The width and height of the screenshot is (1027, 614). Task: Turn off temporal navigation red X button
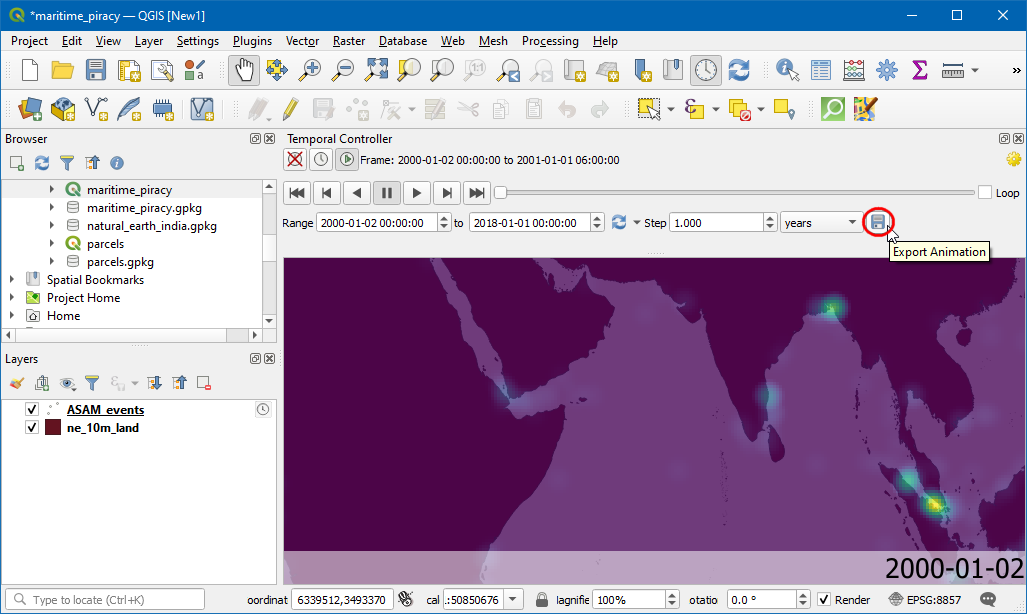(295, 159)
